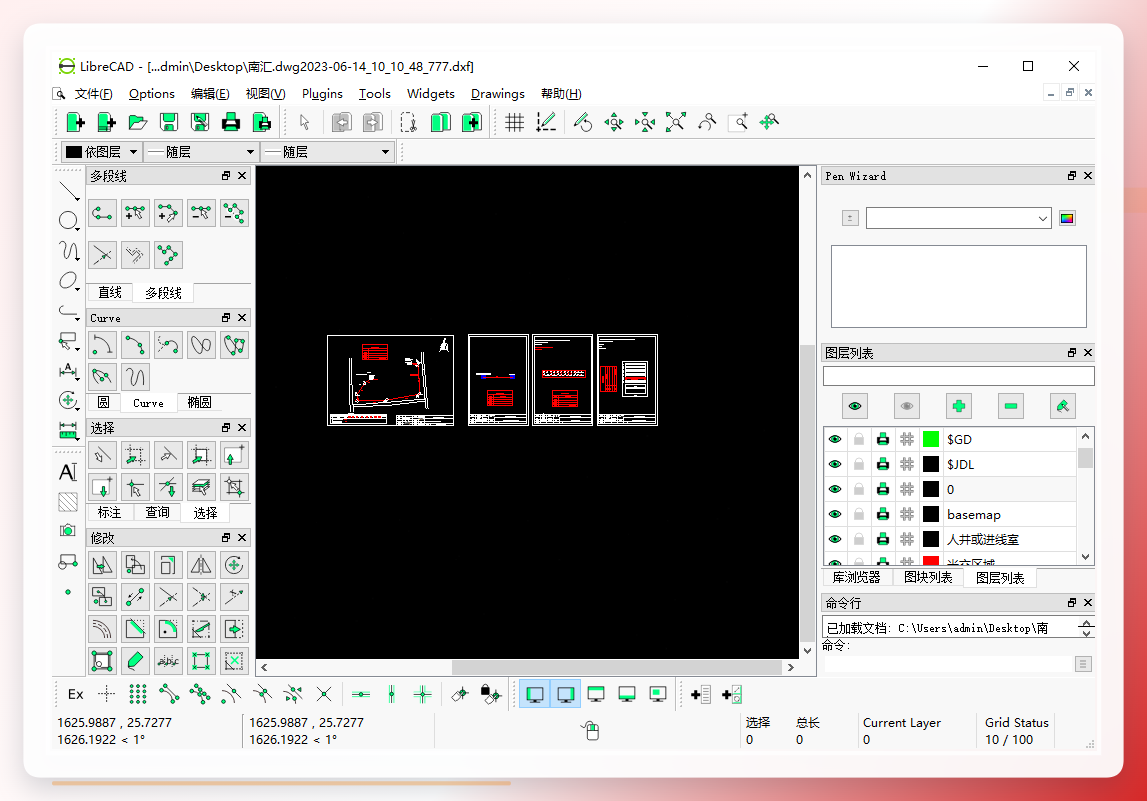Choose the text tool icon
Screen dimensions: 1147x801
point(68,472)
